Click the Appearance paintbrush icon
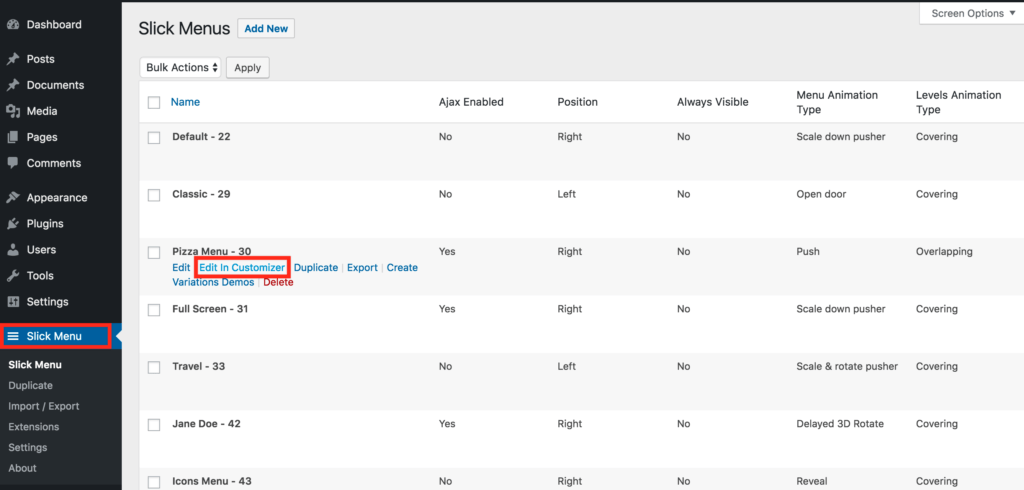 (13, 198)
